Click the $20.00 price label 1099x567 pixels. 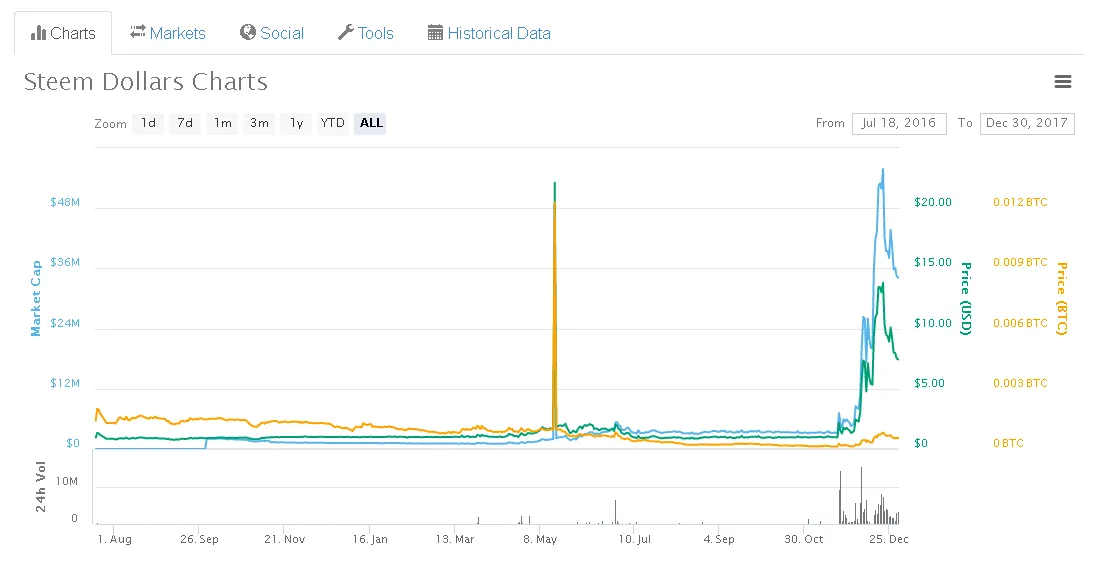coord(933,202)
